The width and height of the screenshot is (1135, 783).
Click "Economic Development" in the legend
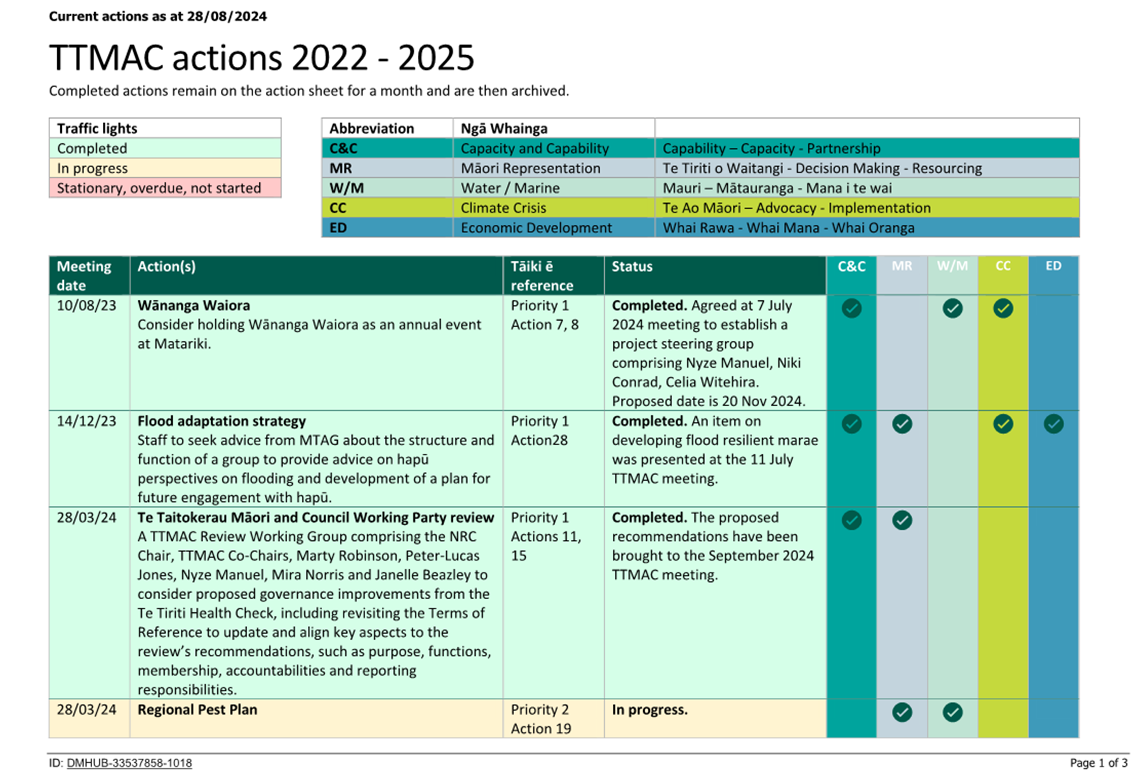(536, 227)
